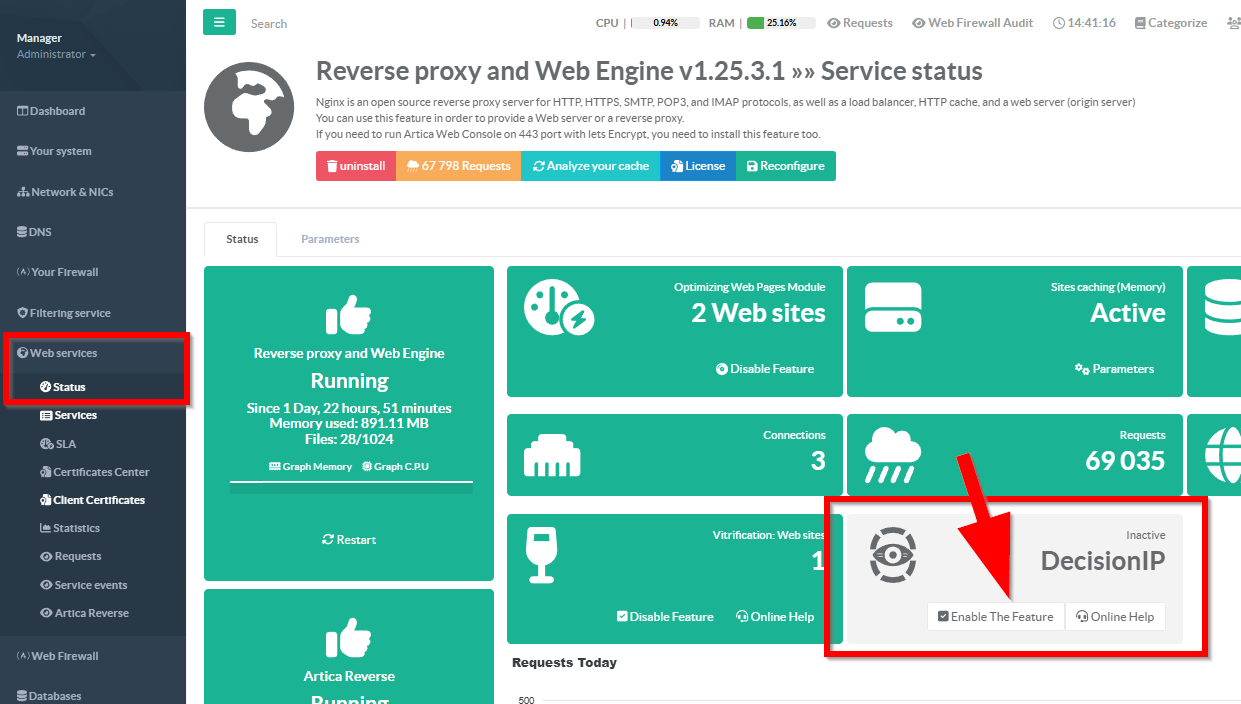The image size is (1241, 704).
Task: Click the red uninstall button
Action: point(356,166)
